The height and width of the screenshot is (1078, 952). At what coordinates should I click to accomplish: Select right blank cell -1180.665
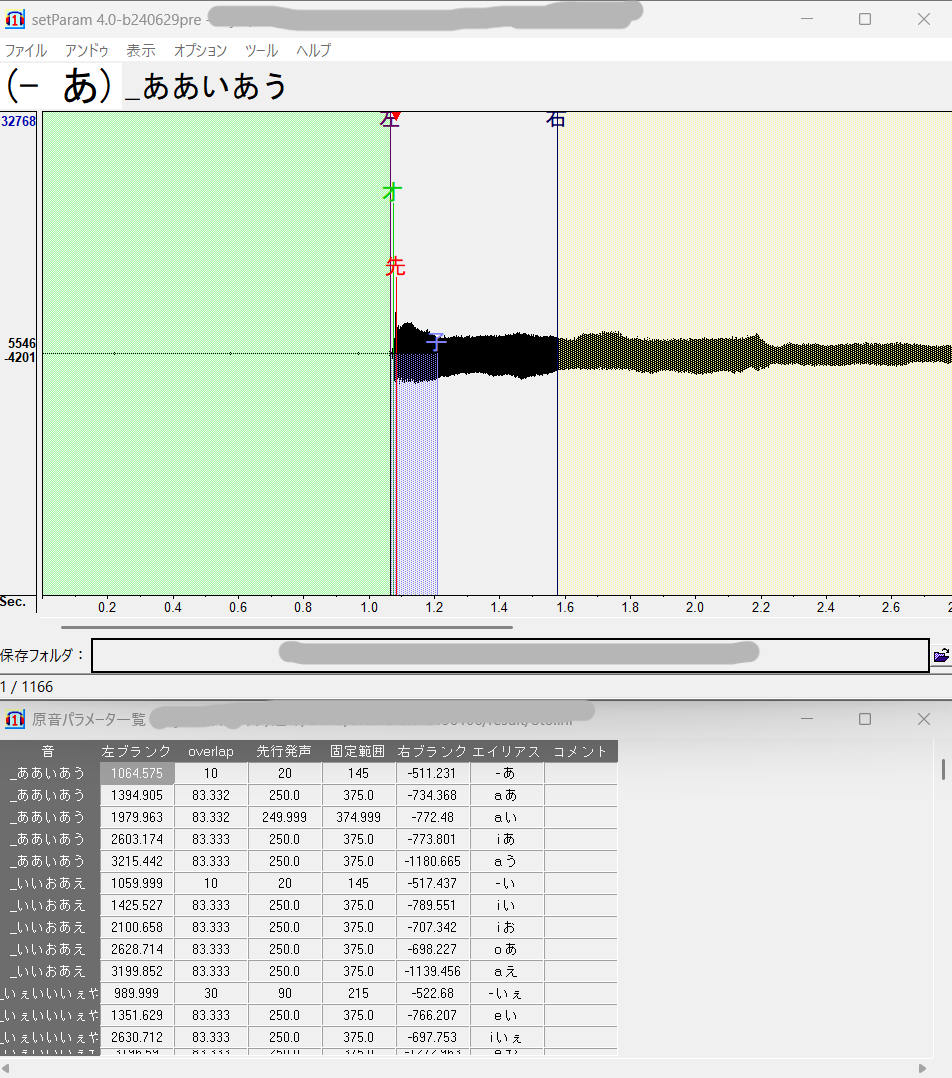432,861
